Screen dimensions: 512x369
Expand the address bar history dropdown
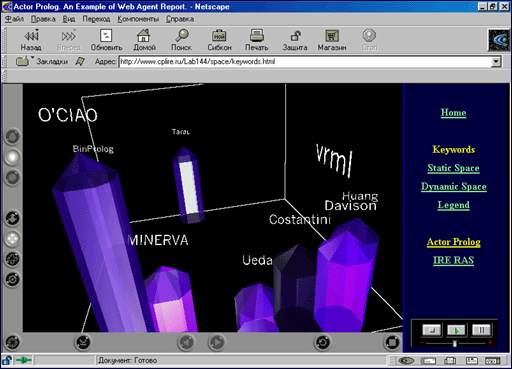[x=496, y=62]
